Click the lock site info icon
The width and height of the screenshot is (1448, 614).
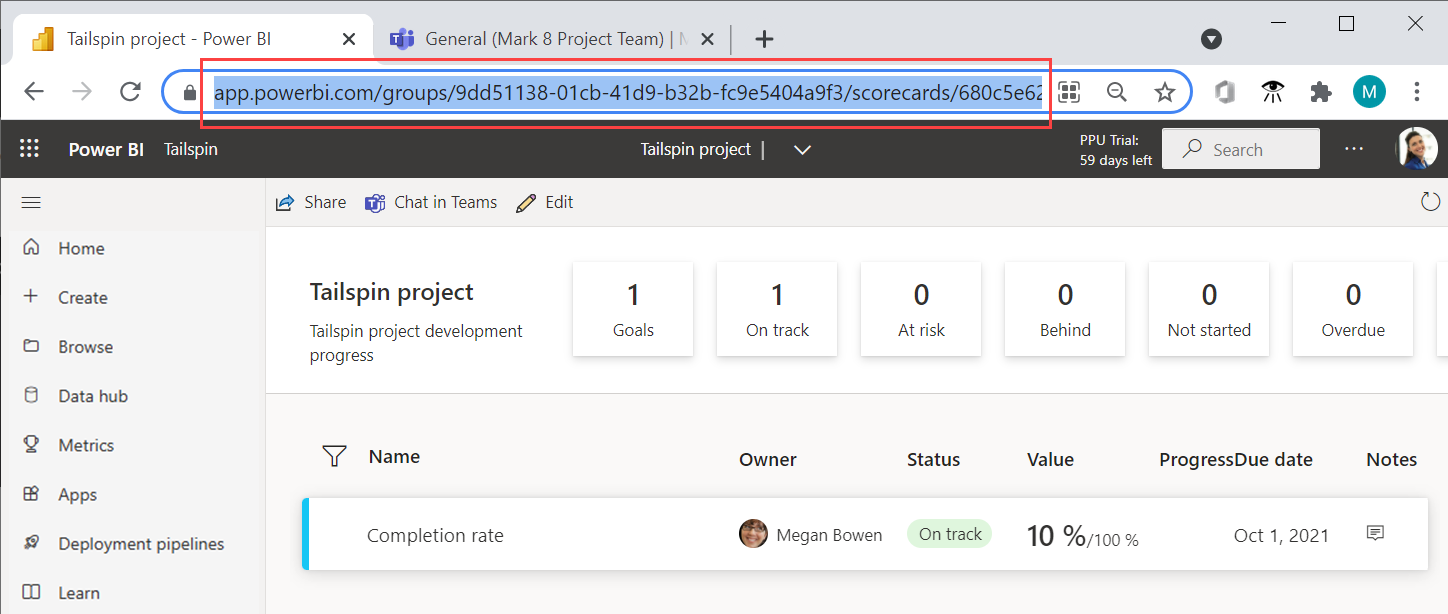tap(190, 92)
